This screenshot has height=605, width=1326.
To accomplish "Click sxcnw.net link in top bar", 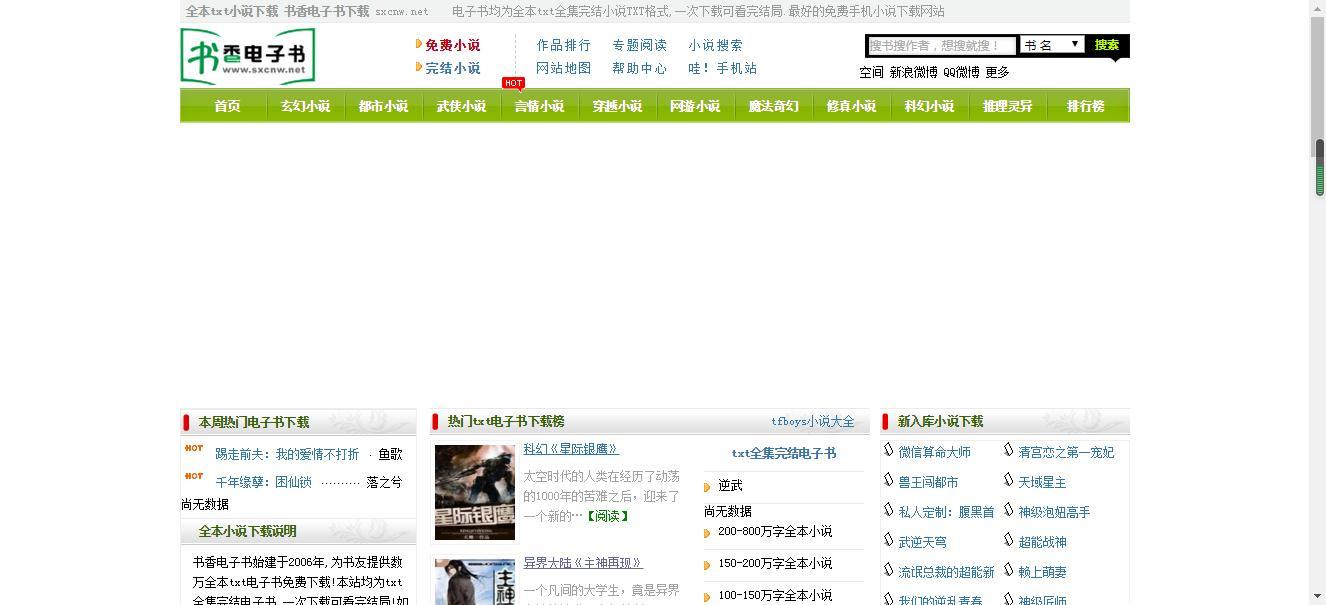I will (402, 12).
